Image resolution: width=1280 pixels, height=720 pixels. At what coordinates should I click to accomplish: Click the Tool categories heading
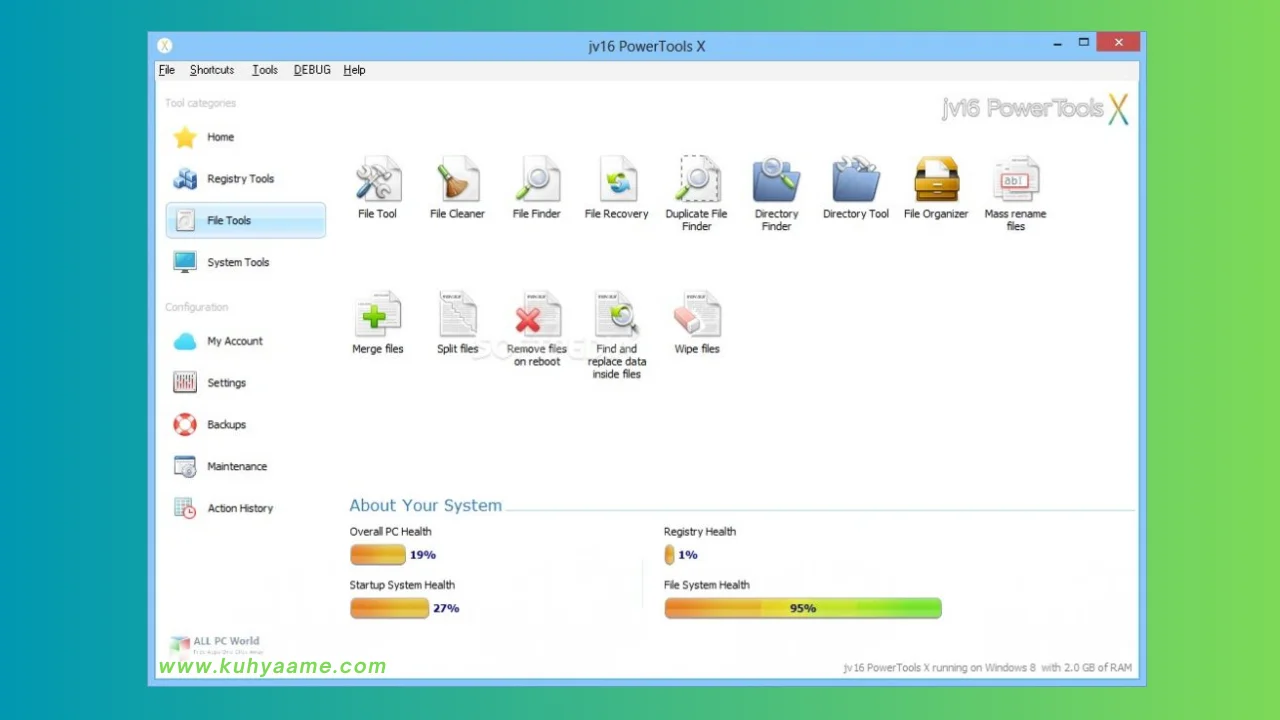click(200, 103)
